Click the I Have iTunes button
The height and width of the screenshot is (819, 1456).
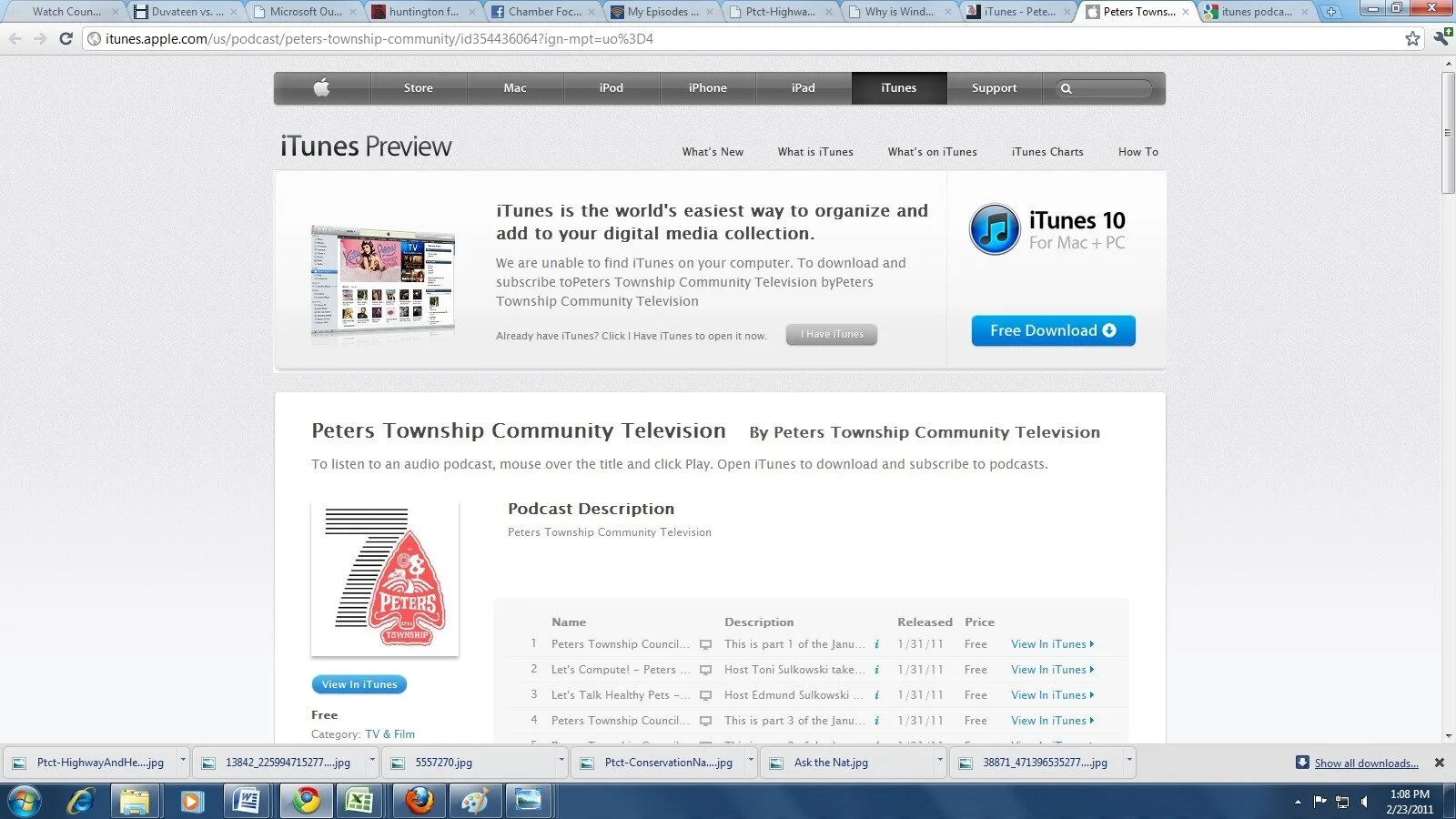(832, 334)
